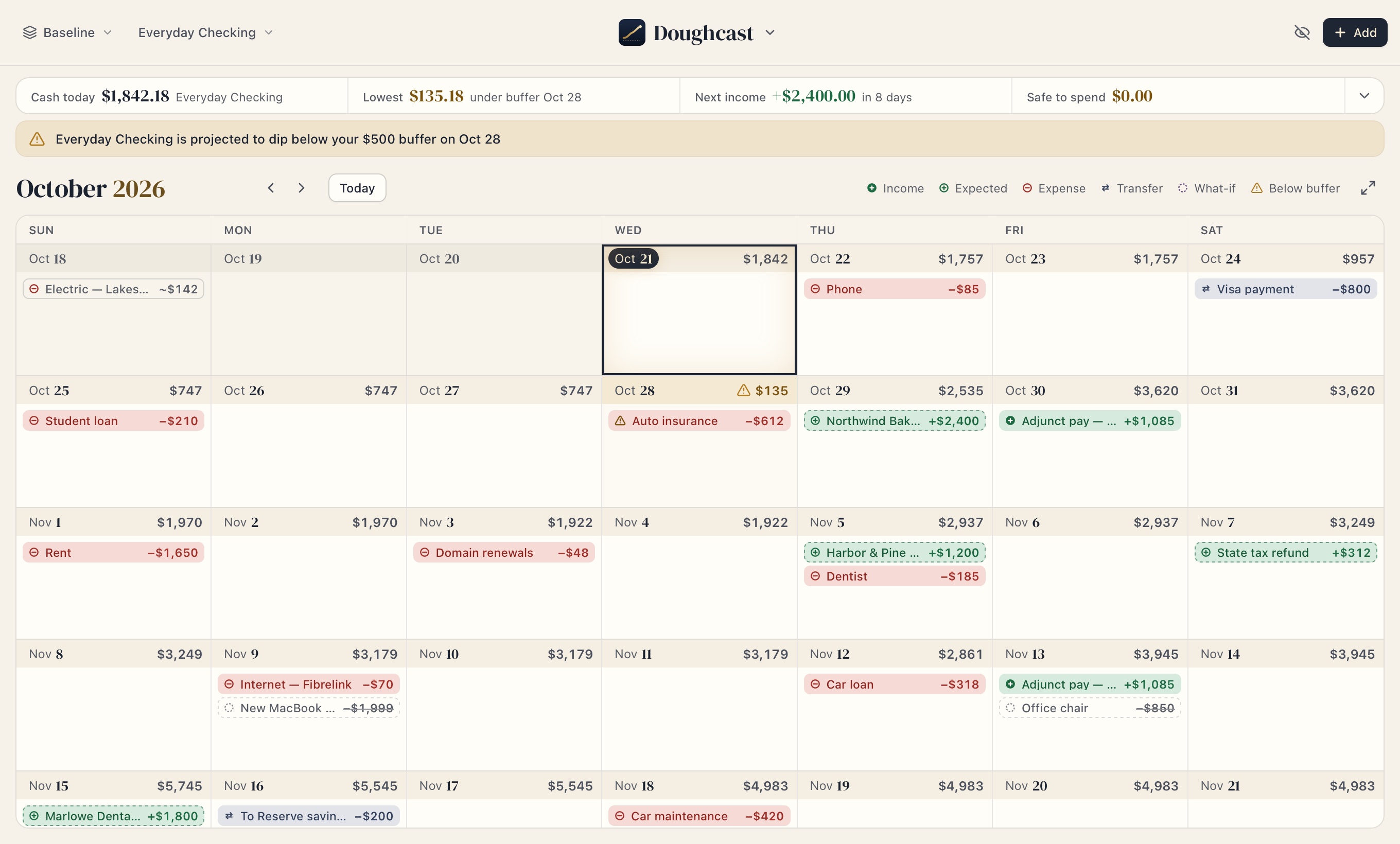The image size is (1400, 844).
Task: Click the Today button
Action: 357,188
